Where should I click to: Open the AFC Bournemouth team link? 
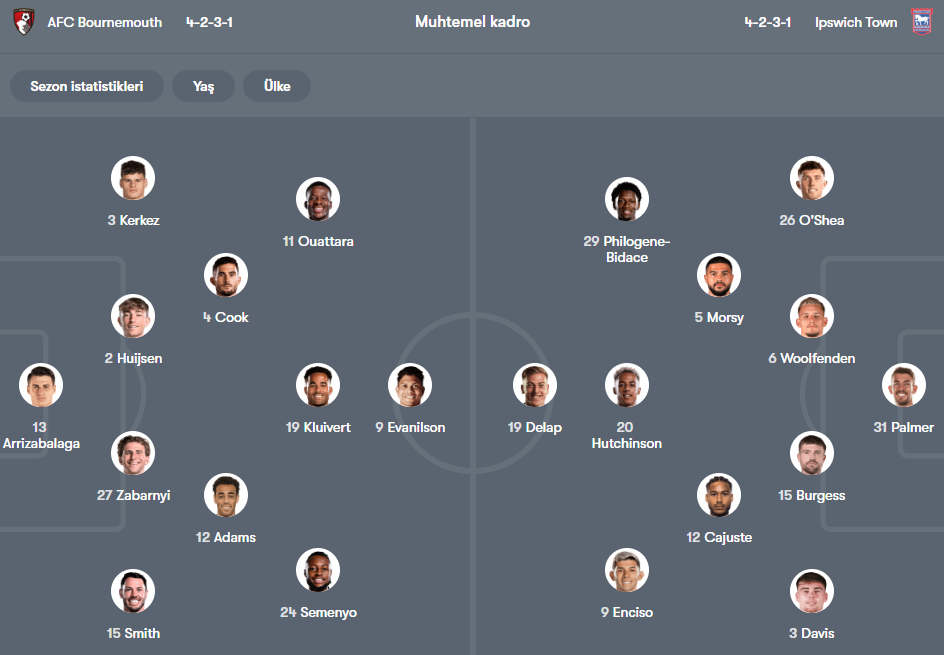[105, 22]
